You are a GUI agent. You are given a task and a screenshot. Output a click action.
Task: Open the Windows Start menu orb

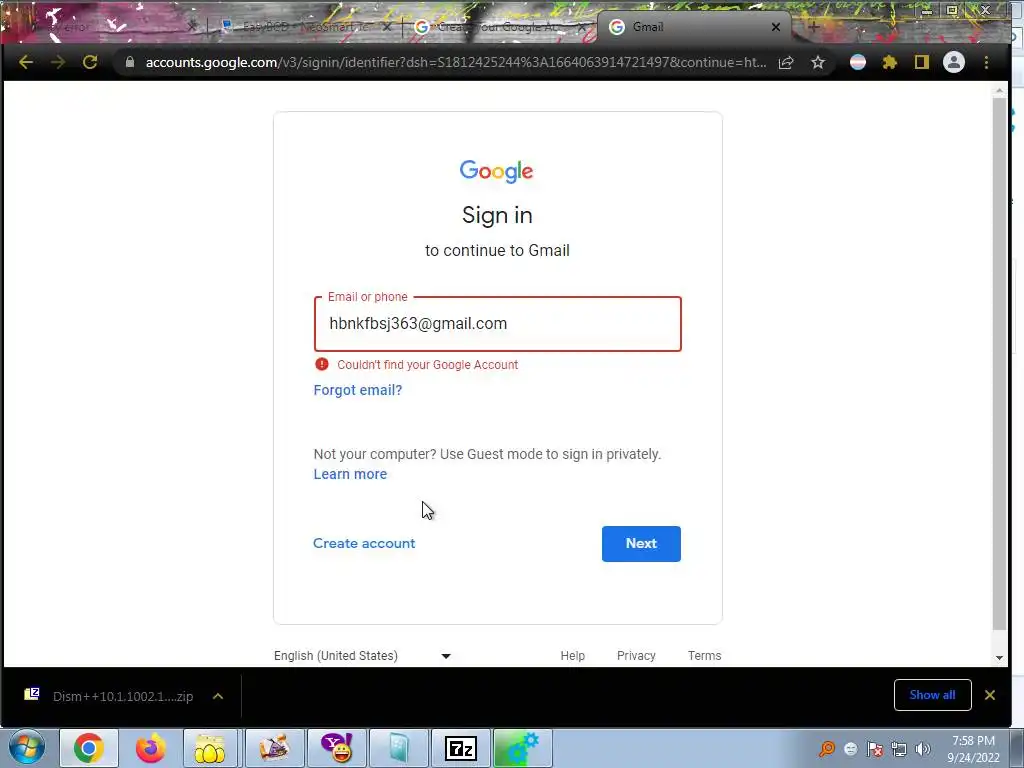coord(27,748)
